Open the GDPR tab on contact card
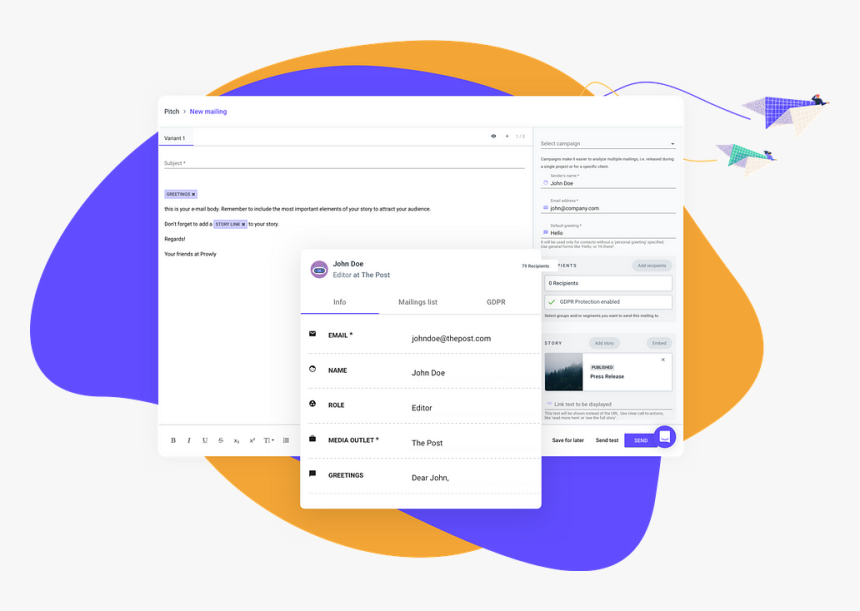 pyautogui.click(x=496, y=302)
